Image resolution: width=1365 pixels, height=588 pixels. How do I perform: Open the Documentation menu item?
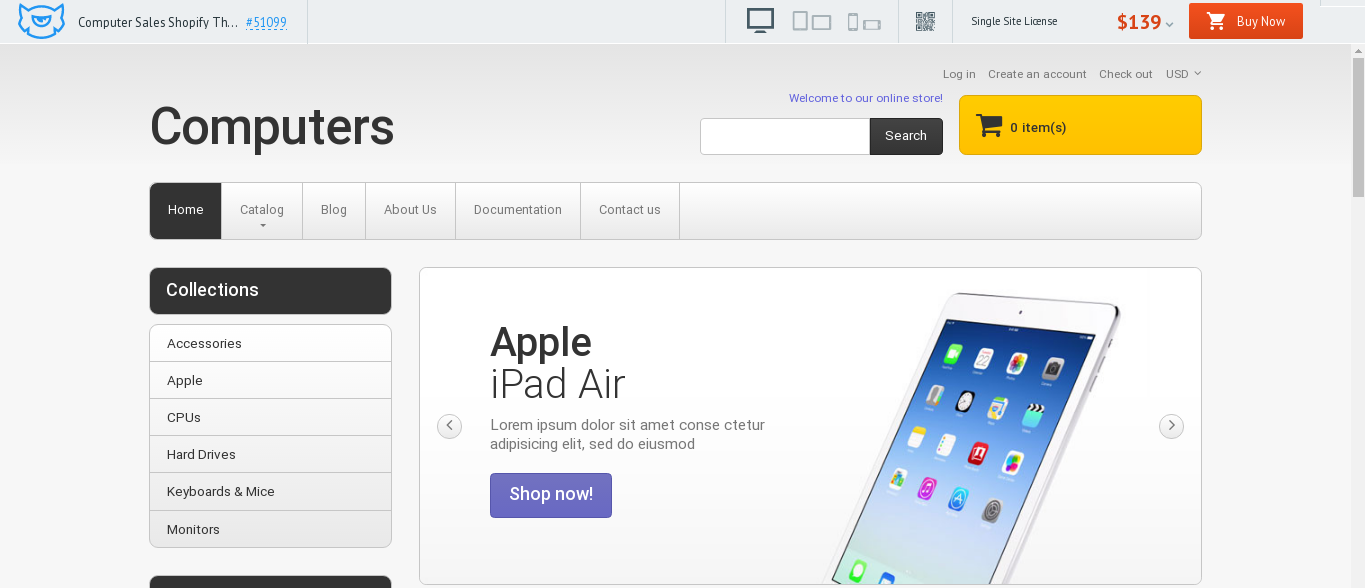(x=518, y=211)
